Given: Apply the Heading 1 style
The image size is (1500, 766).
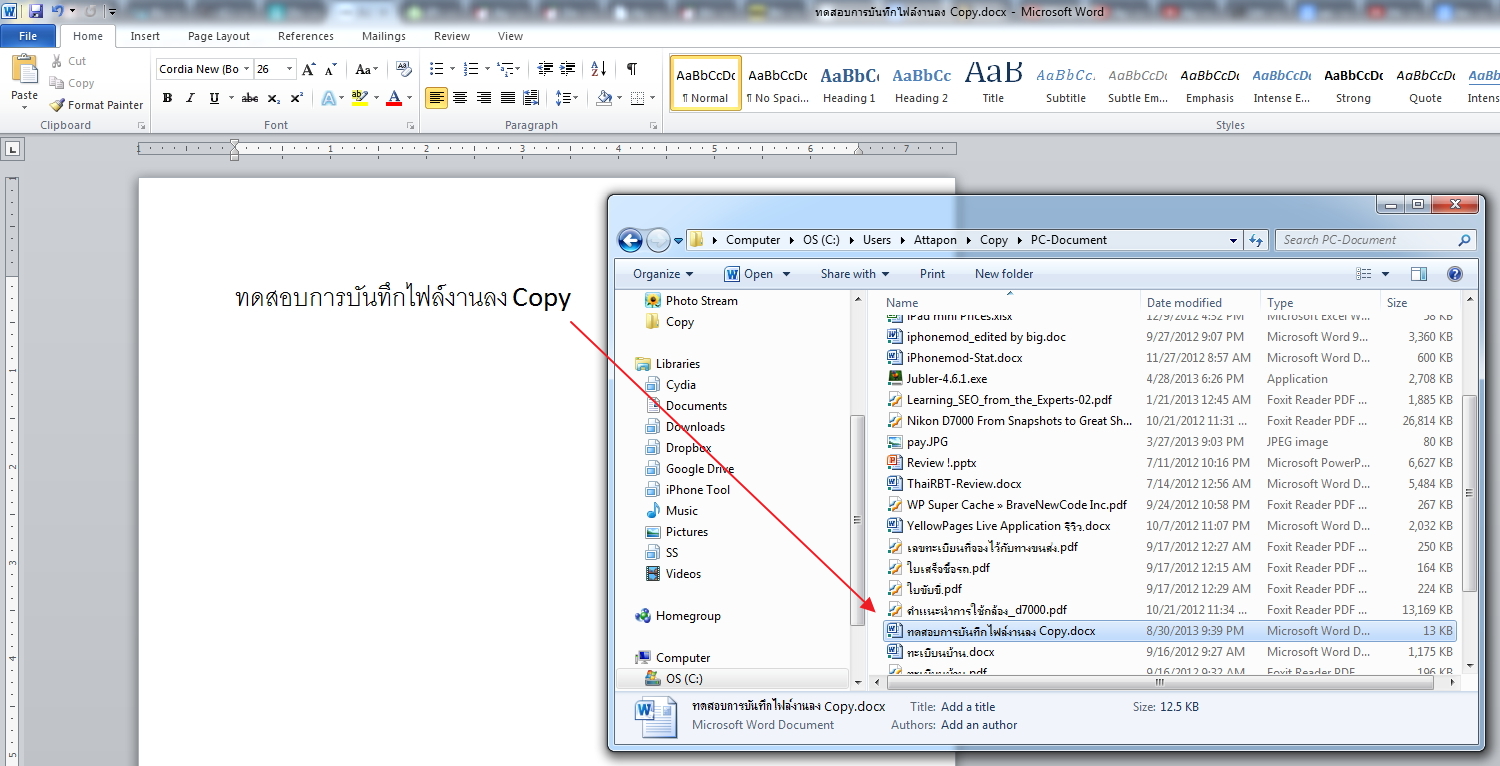Looking at the screenshot, I should pos(849,83).
